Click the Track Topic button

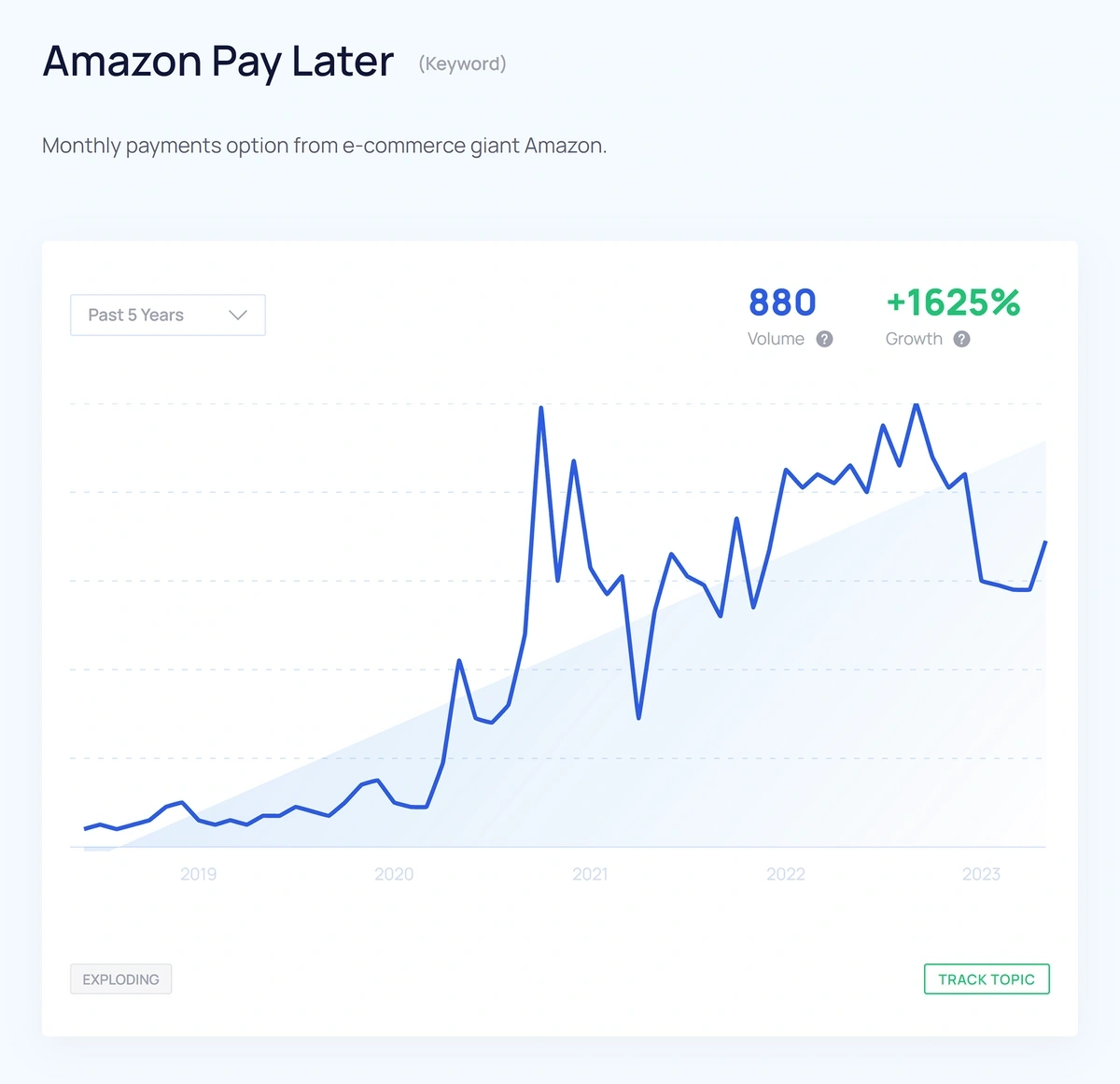(x=987, y=979)
